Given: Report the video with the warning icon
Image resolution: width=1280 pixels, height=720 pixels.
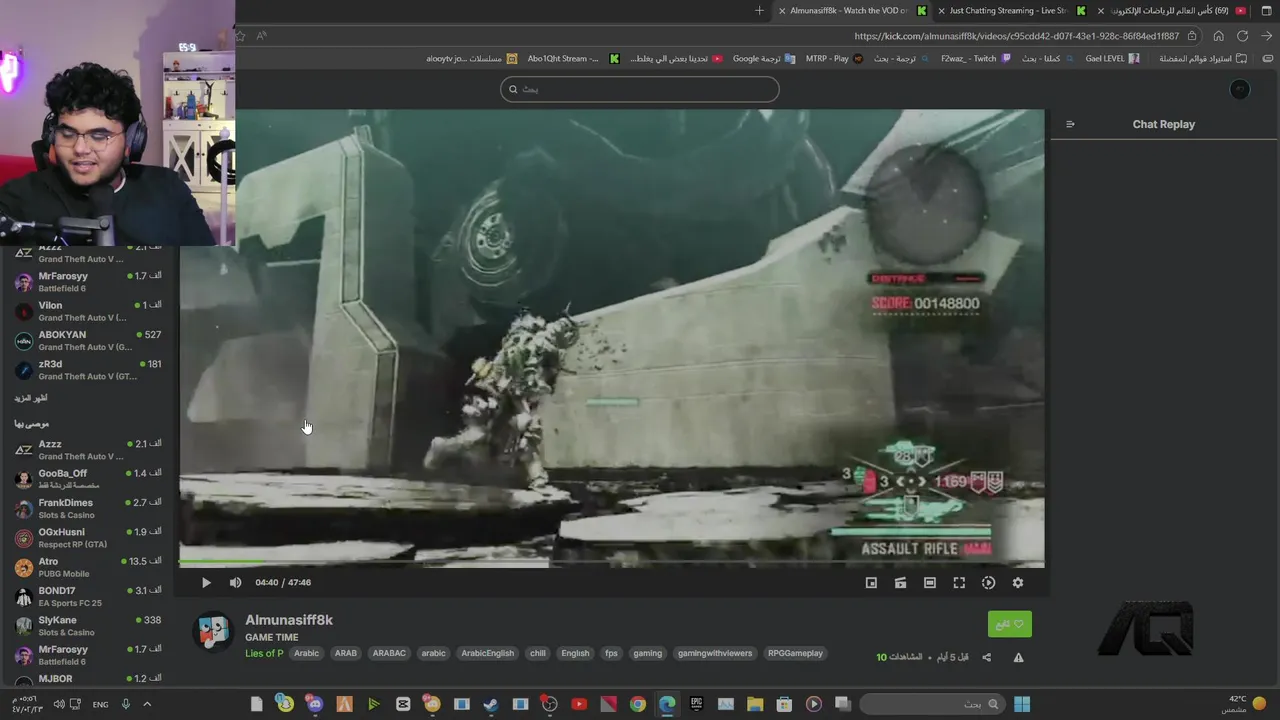Looking at the screenshot, I should pos(1018,657).
